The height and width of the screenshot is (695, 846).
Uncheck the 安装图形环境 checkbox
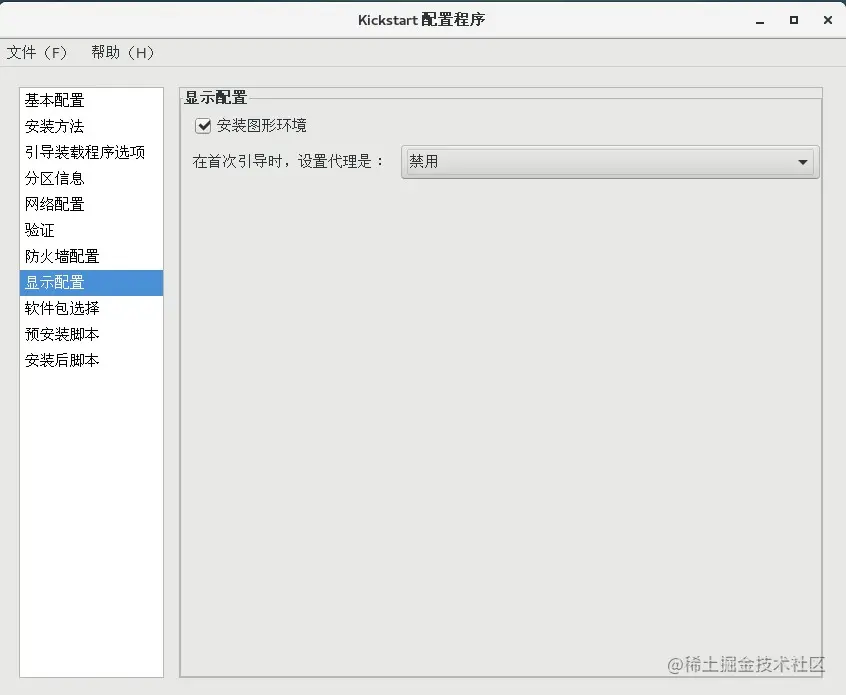tap(203, 126)
